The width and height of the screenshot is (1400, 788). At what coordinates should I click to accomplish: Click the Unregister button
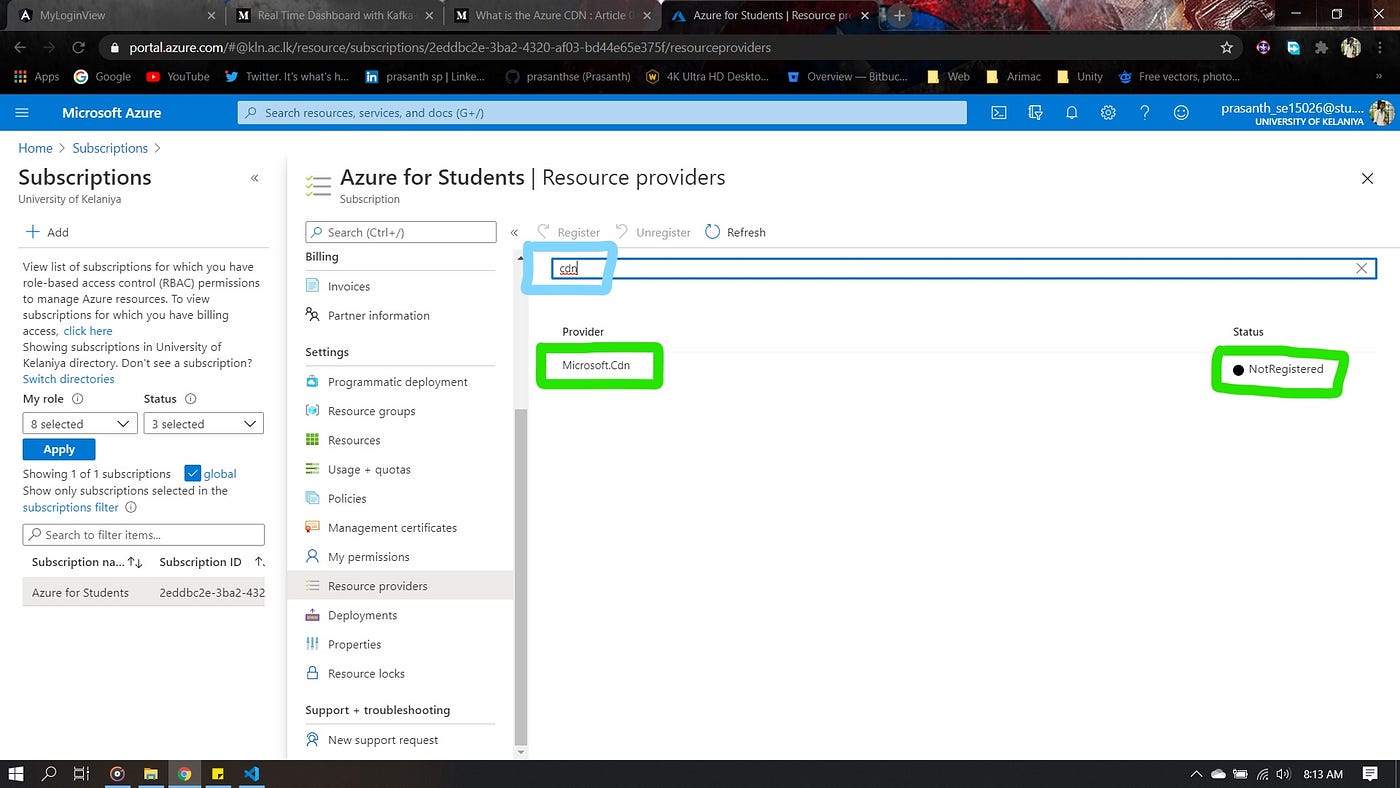pos(653,232)
